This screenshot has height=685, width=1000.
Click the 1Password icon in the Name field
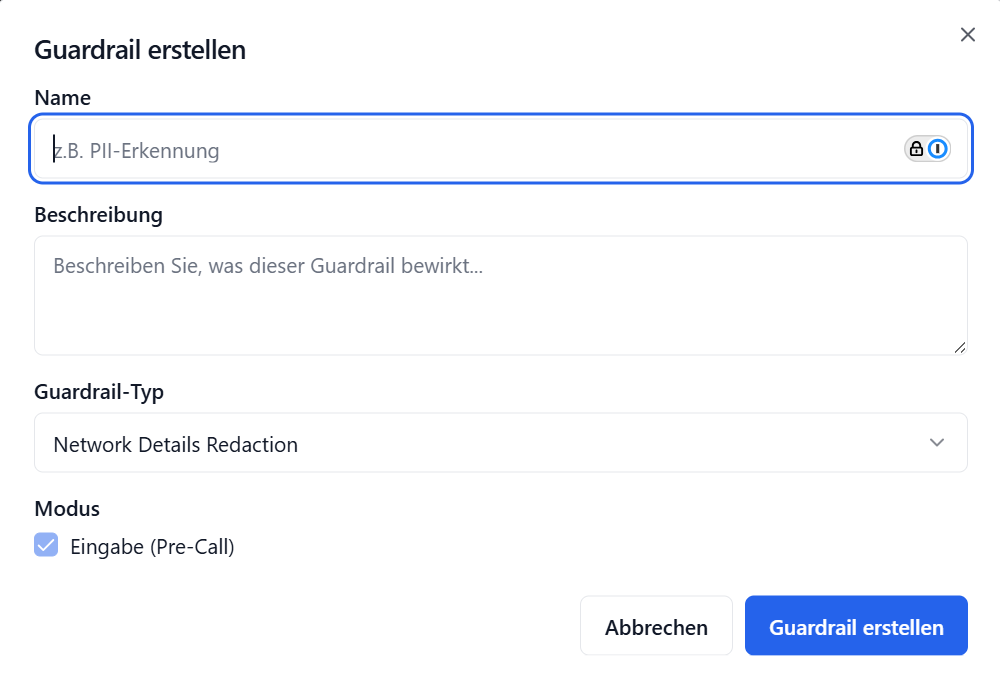[938, 148]
